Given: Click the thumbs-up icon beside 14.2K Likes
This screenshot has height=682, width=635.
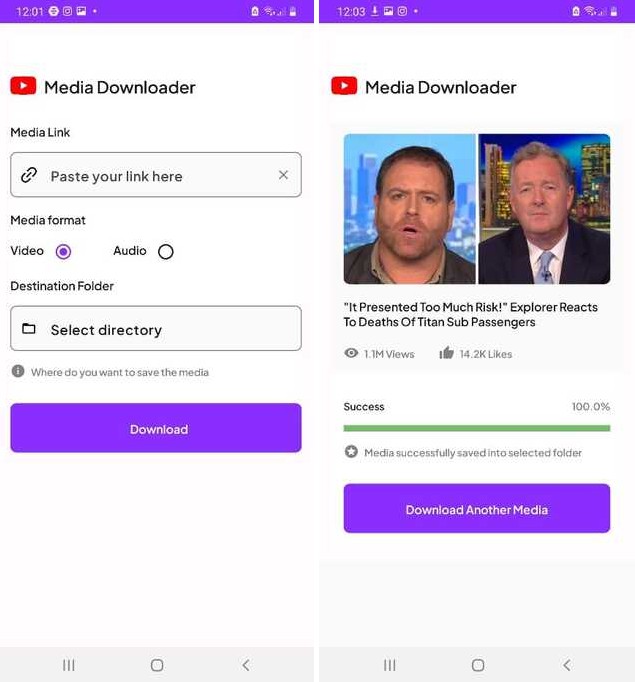Looking at the screenshot, I should (x=446, y=352).
